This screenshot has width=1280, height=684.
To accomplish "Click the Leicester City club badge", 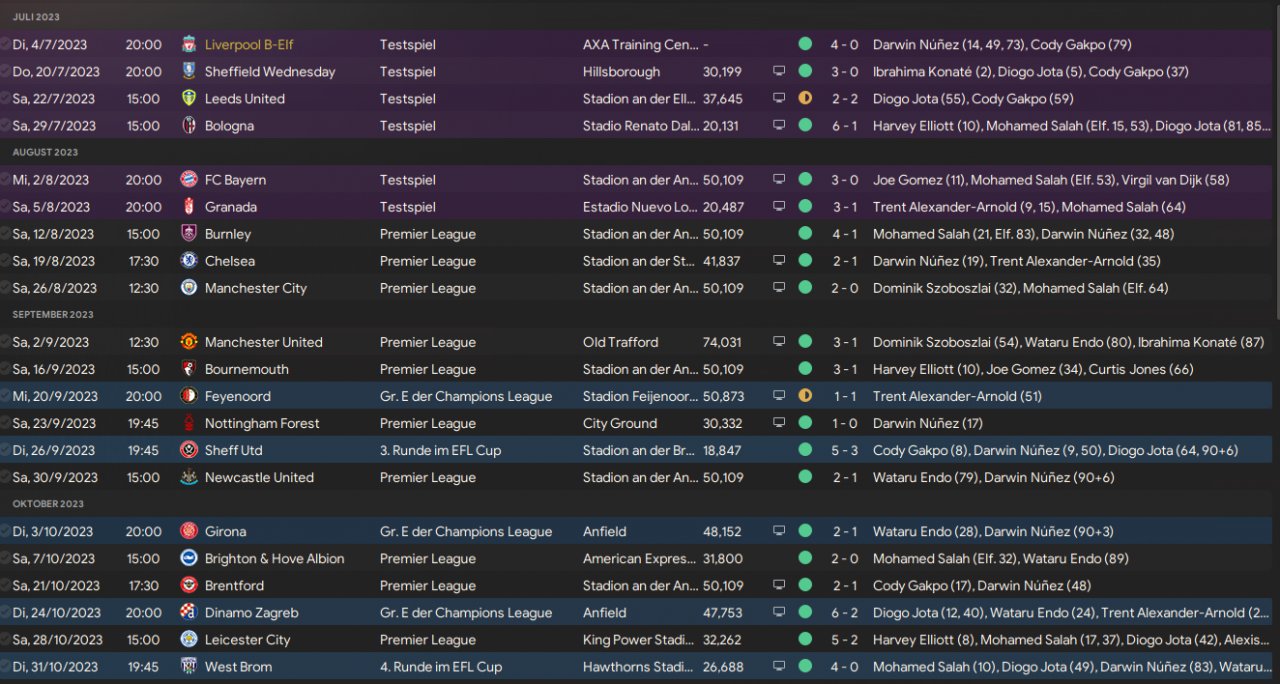I will [x=189, y=639].
